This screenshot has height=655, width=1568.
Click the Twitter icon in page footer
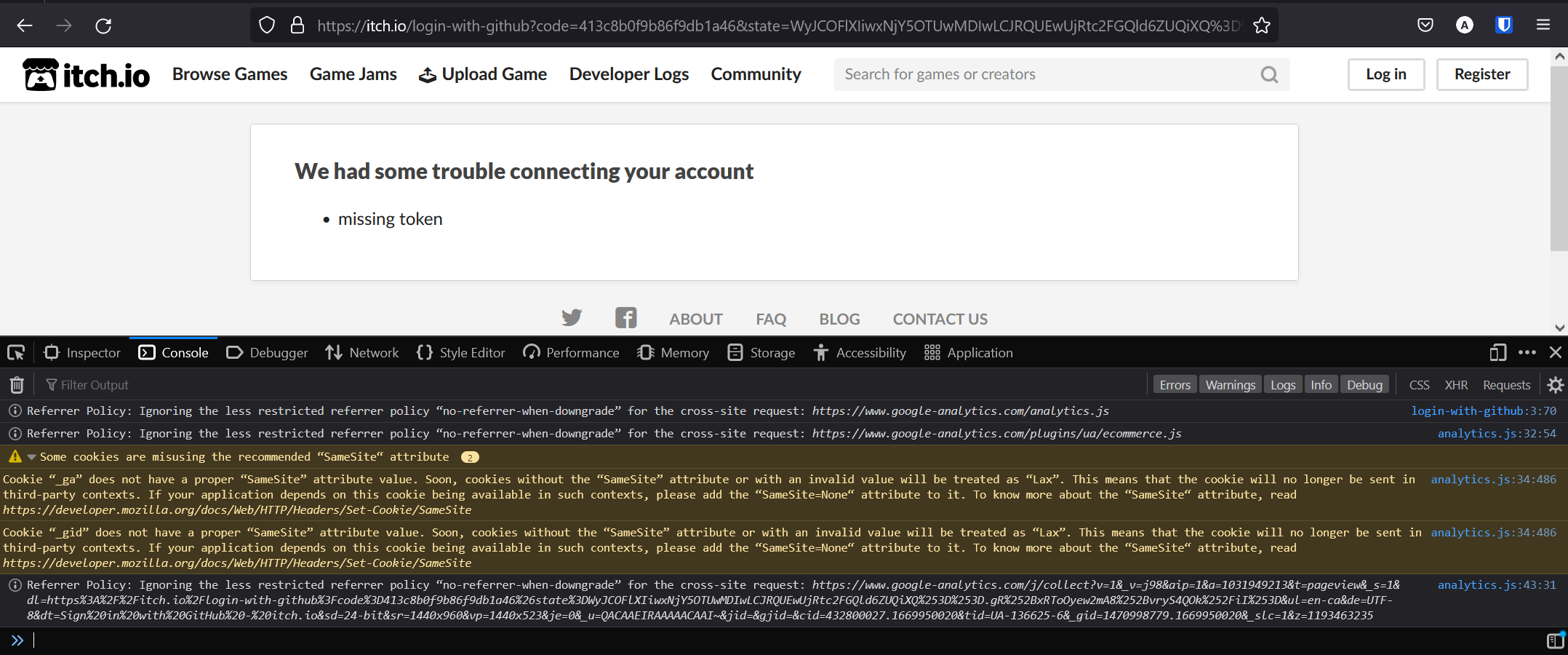pos(572,317)
